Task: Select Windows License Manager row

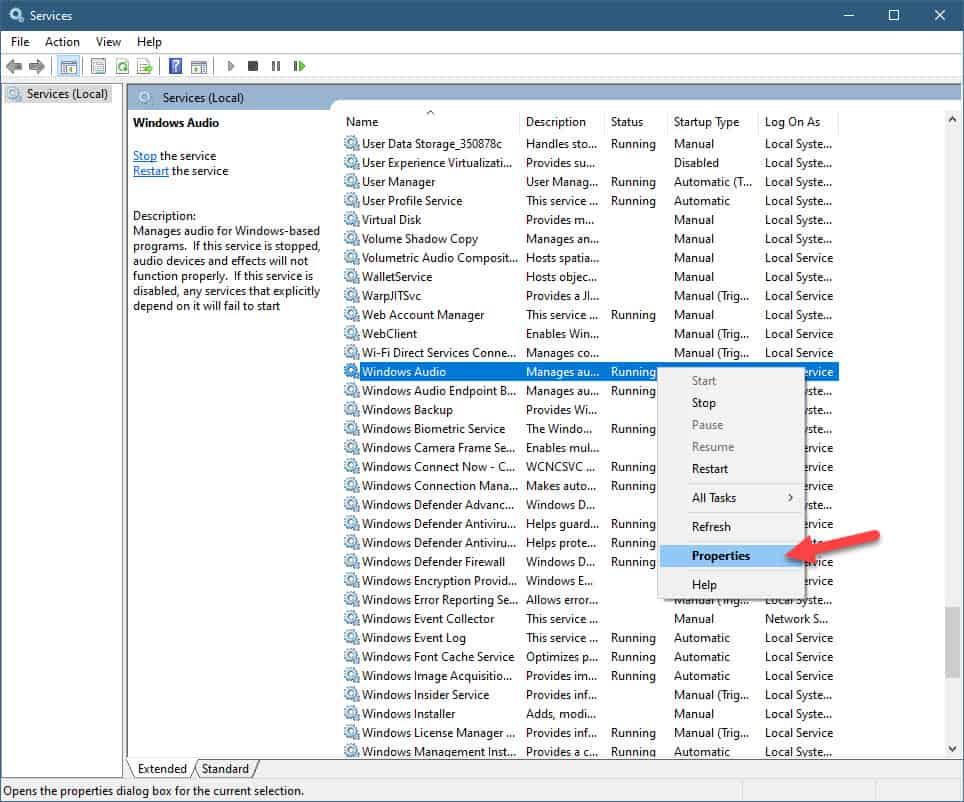Action: click(x=590, y=733)
